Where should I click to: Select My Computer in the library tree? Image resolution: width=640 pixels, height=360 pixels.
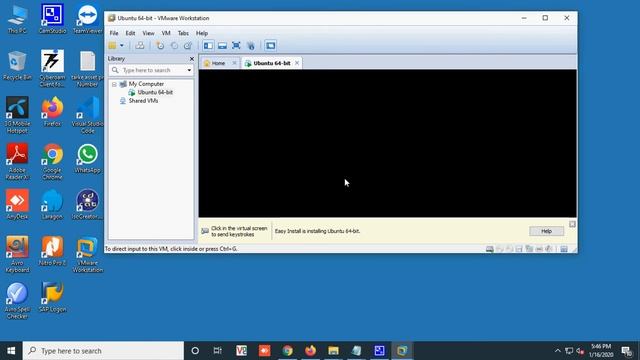[146, 84]
